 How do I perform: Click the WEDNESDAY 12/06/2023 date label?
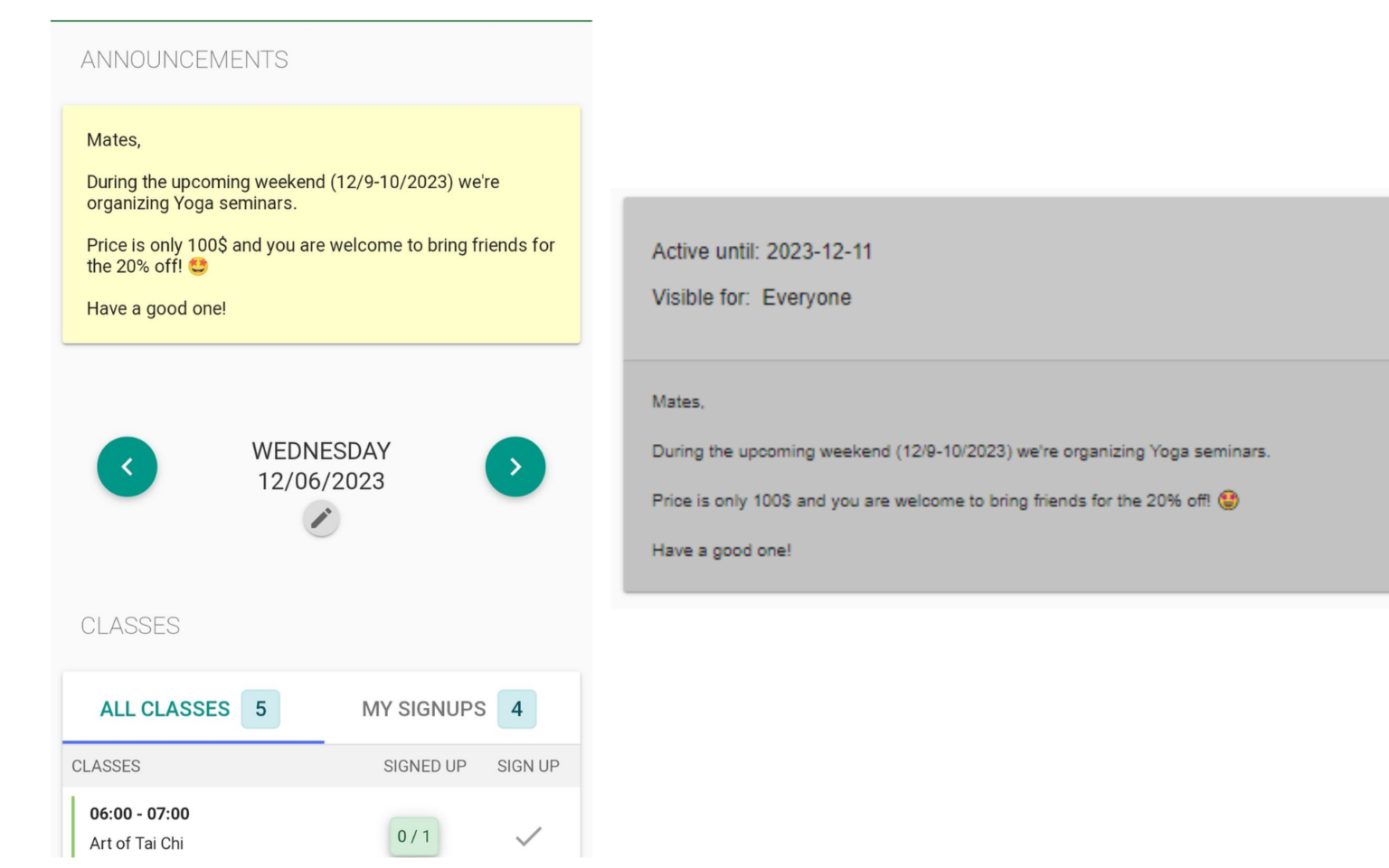(321, 466)
